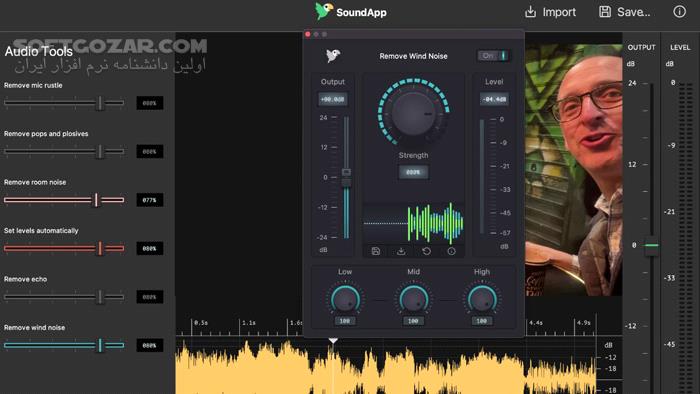This screenshot has height=394, width=700.
Task: Click the Strength percent value field
Action: [413, 172]
